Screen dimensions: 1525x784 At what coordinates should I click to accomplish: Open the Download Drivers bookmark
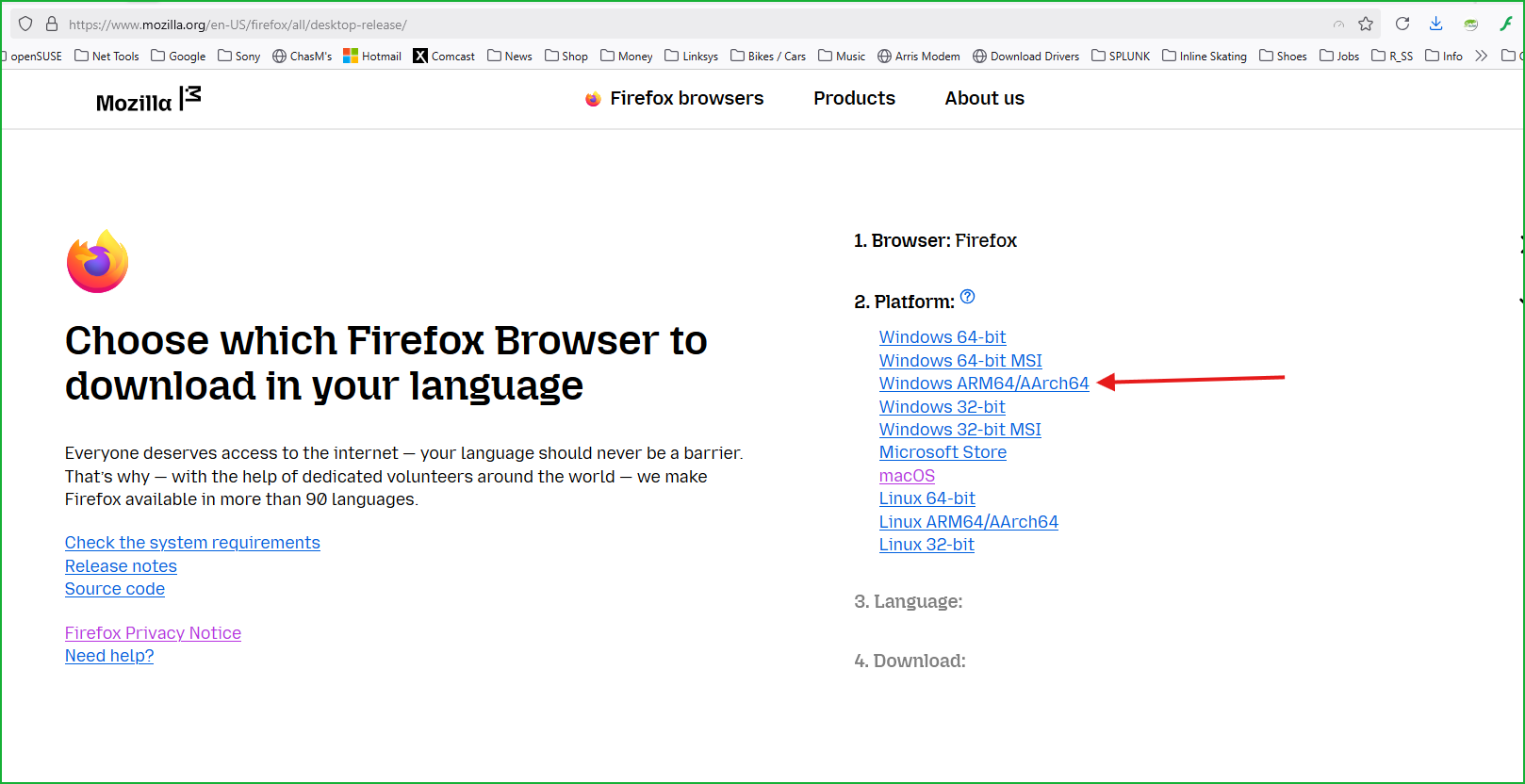click(x=1026, y=56)
